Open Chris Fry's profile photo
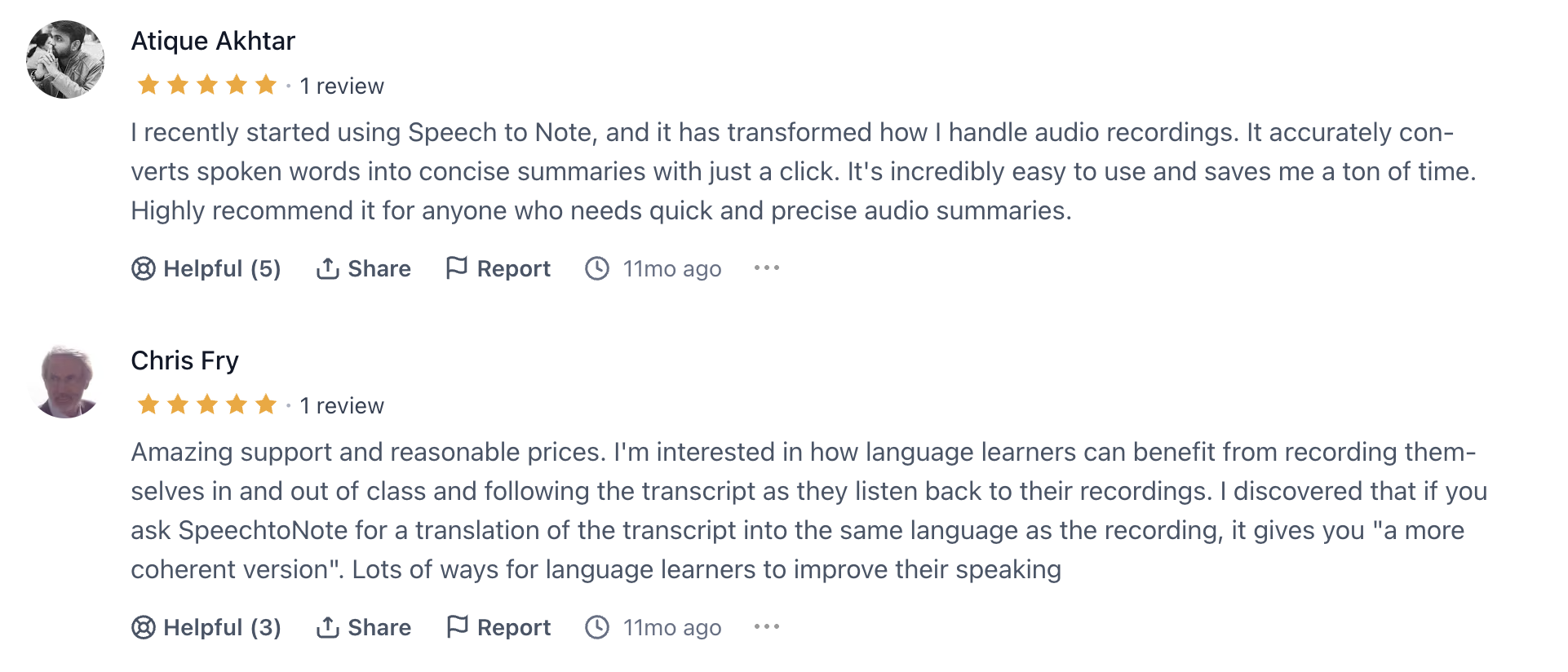Viewport: 1568px width, 672px height. pos(65,382)
